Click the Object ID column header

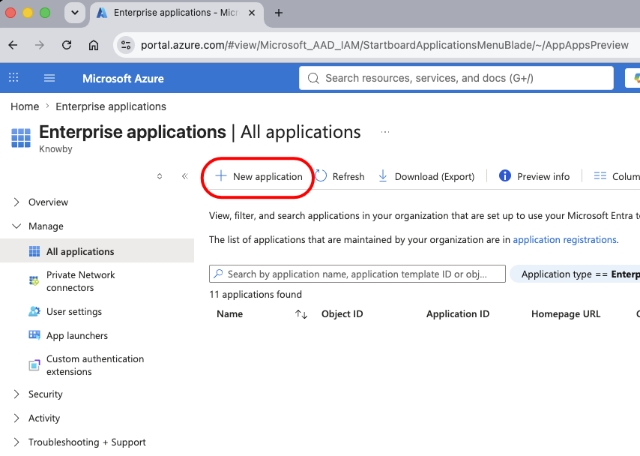coord(342,314)
